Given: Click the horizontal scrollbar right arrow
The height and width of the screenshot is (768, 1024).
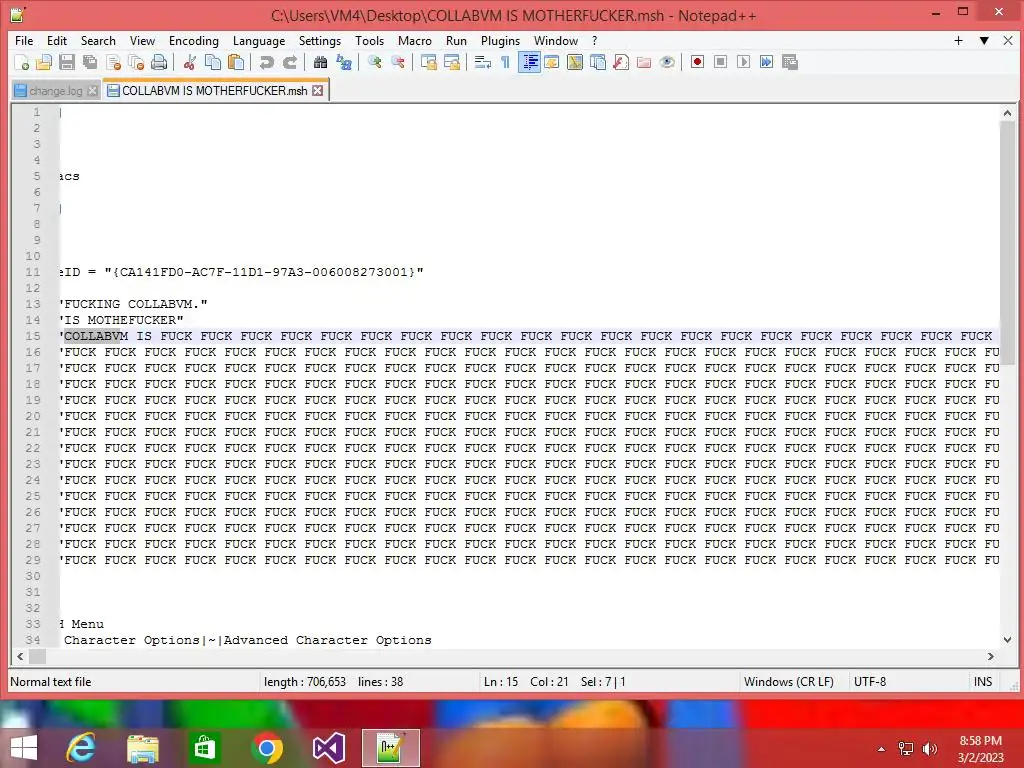Looking at the screenshot, I should point(990,656).
